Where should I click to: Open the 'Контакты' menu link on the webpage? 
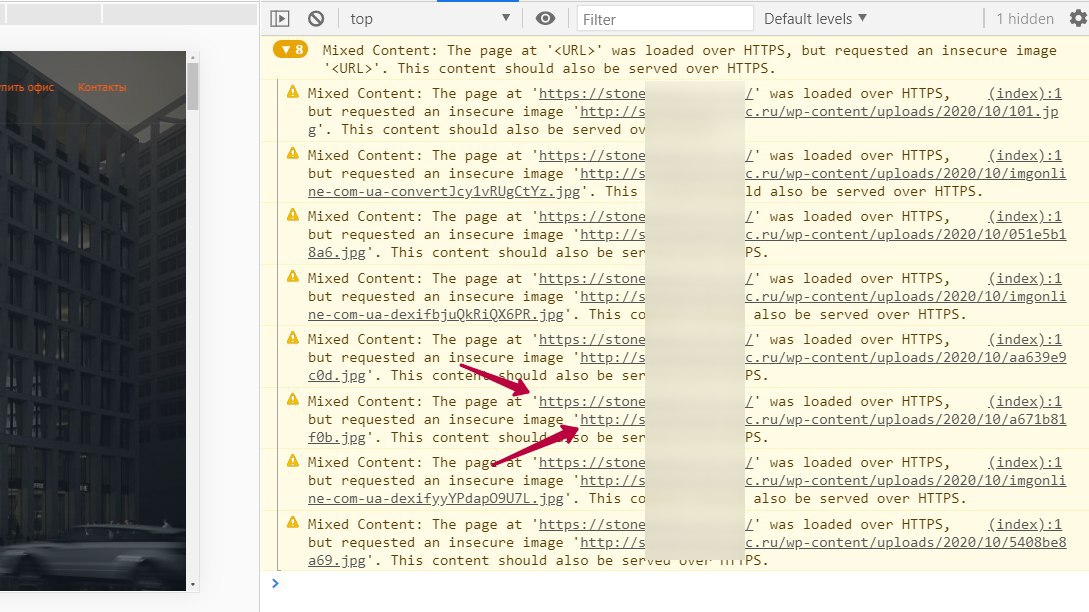click(102, 87)
